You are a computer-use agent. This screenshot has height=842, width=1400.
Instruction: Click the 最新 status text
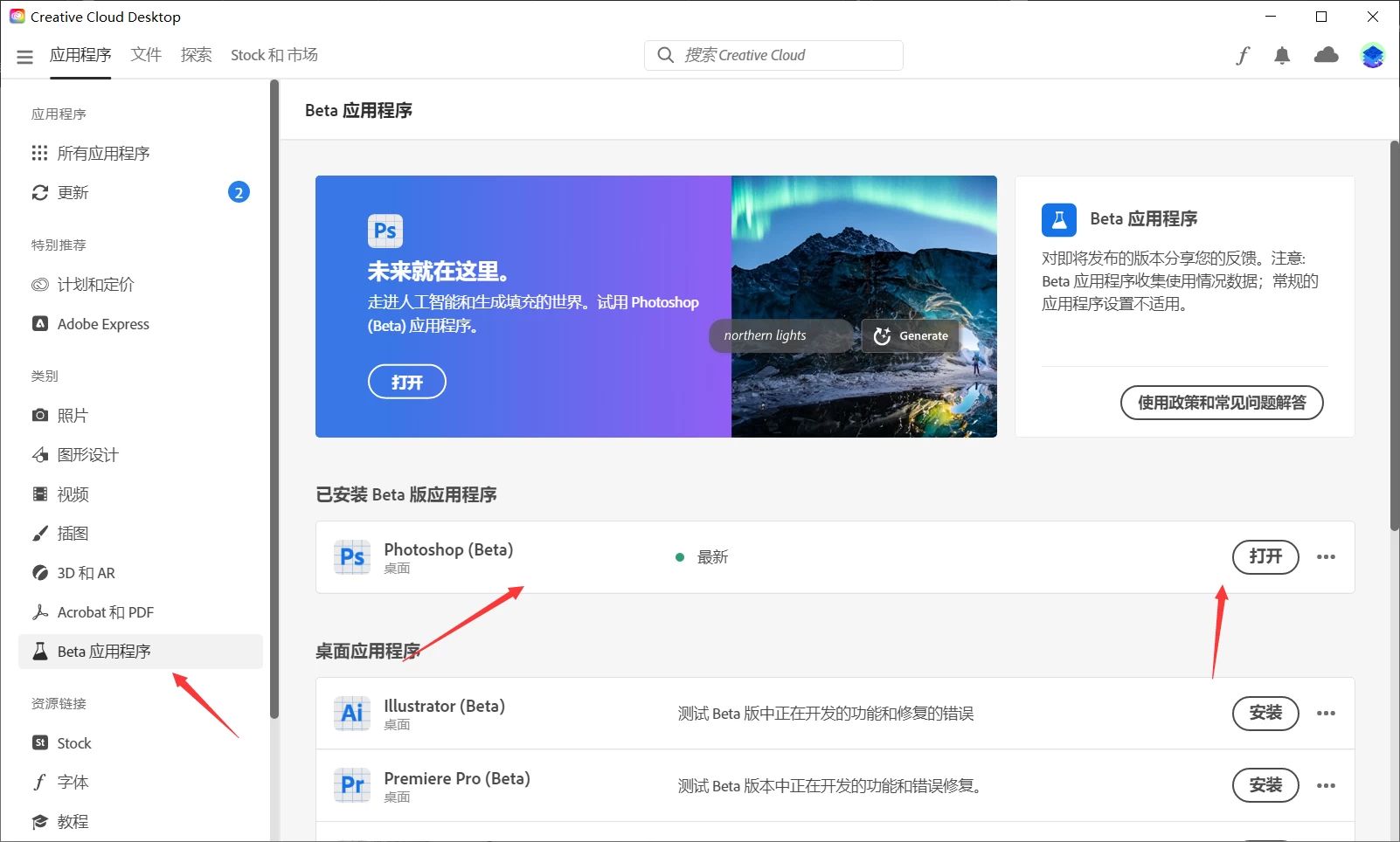click(x=712, y=557)
